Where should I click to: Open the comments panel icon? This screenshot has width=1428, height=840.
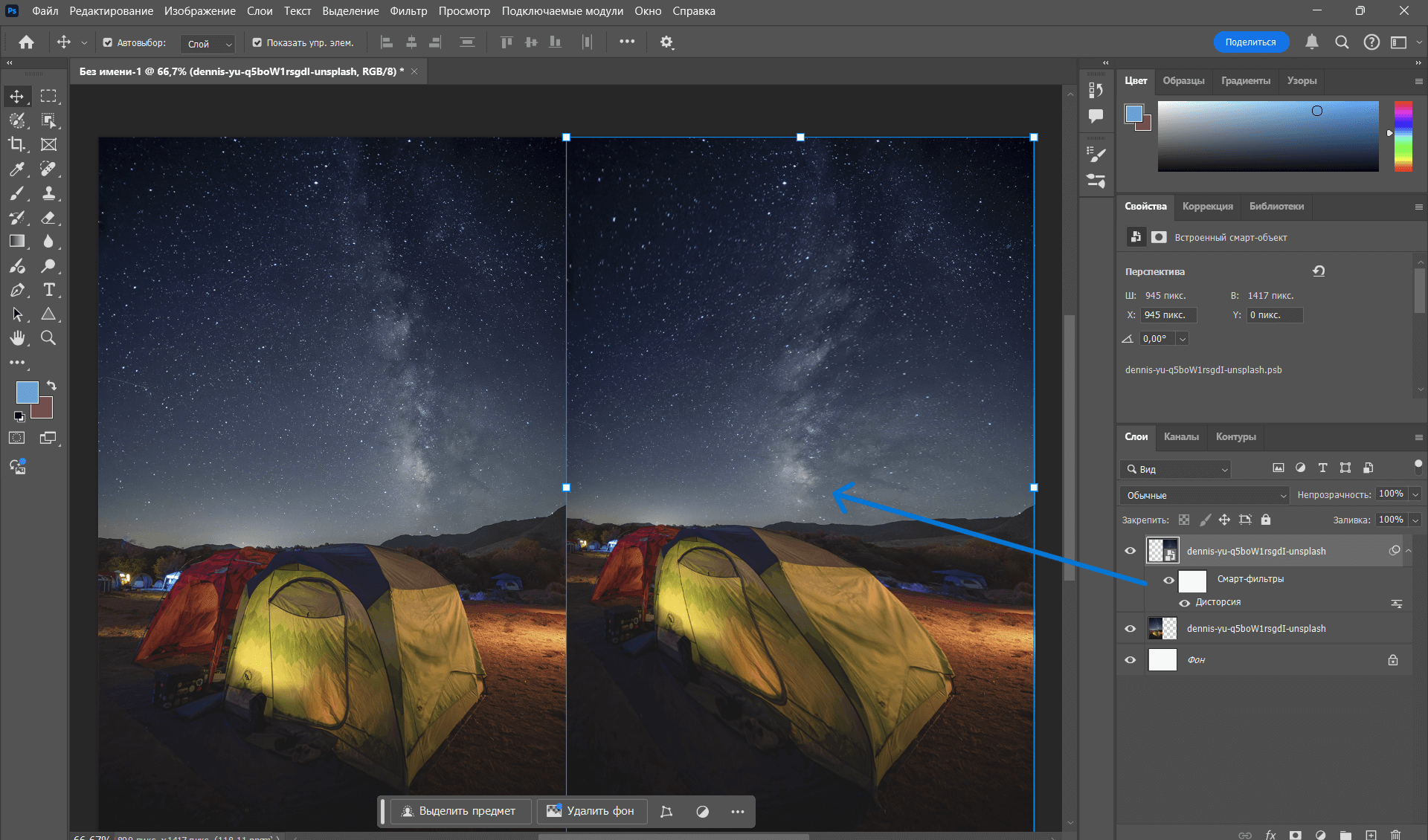[1096, 116]
